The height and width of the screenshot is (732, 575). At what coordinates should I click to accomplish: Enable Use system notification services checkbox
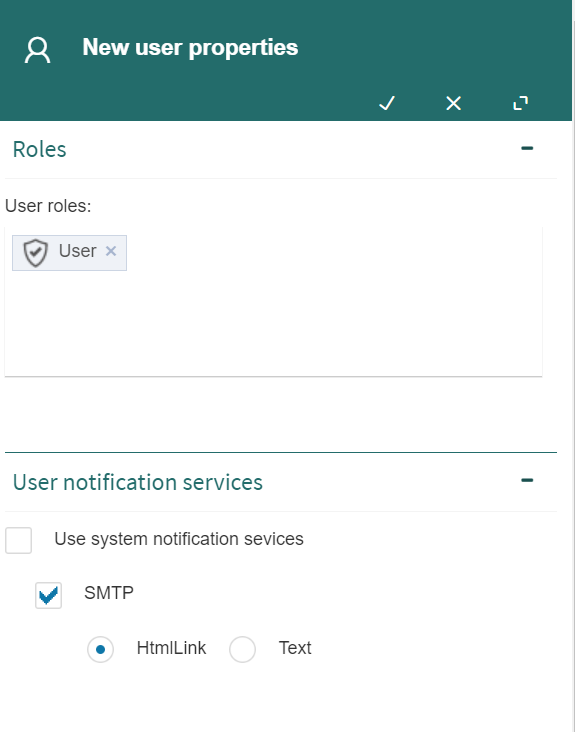[18, 541]
